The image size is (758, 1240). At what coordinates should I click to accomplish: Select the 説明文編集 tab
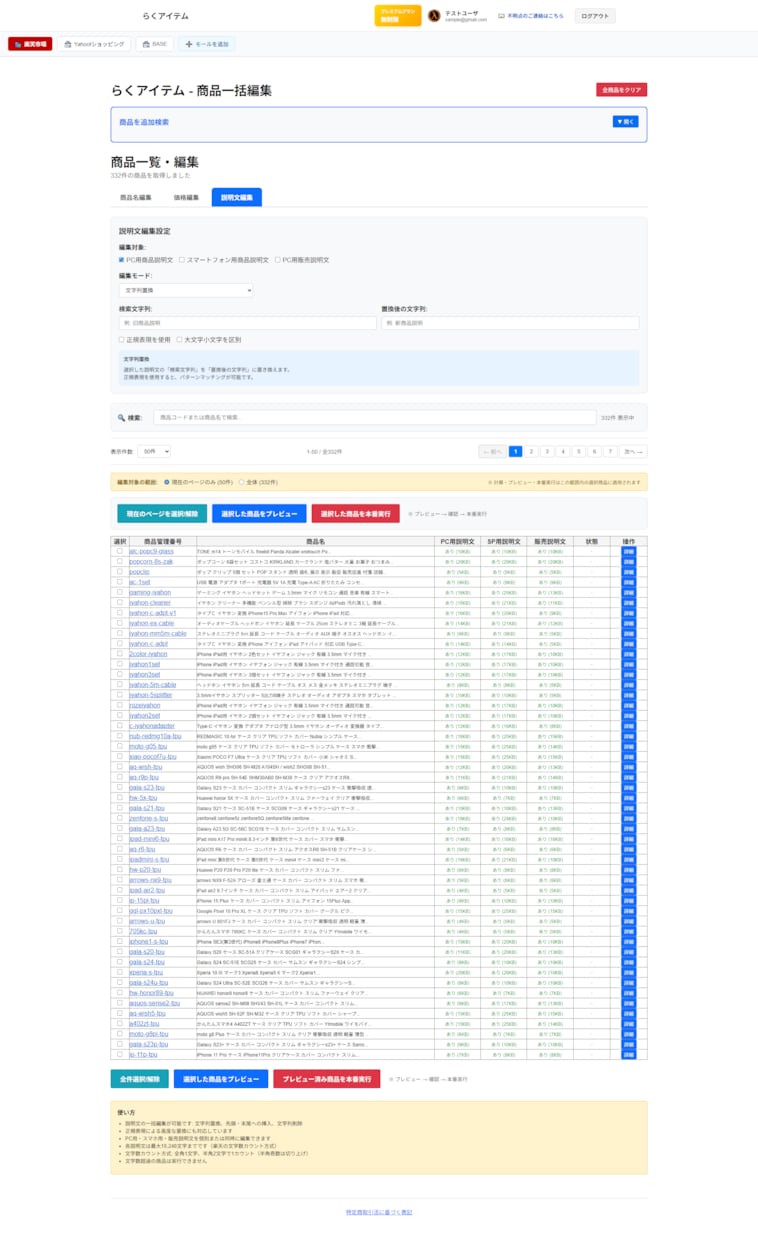pyautogui.click(x=237, y=197)
